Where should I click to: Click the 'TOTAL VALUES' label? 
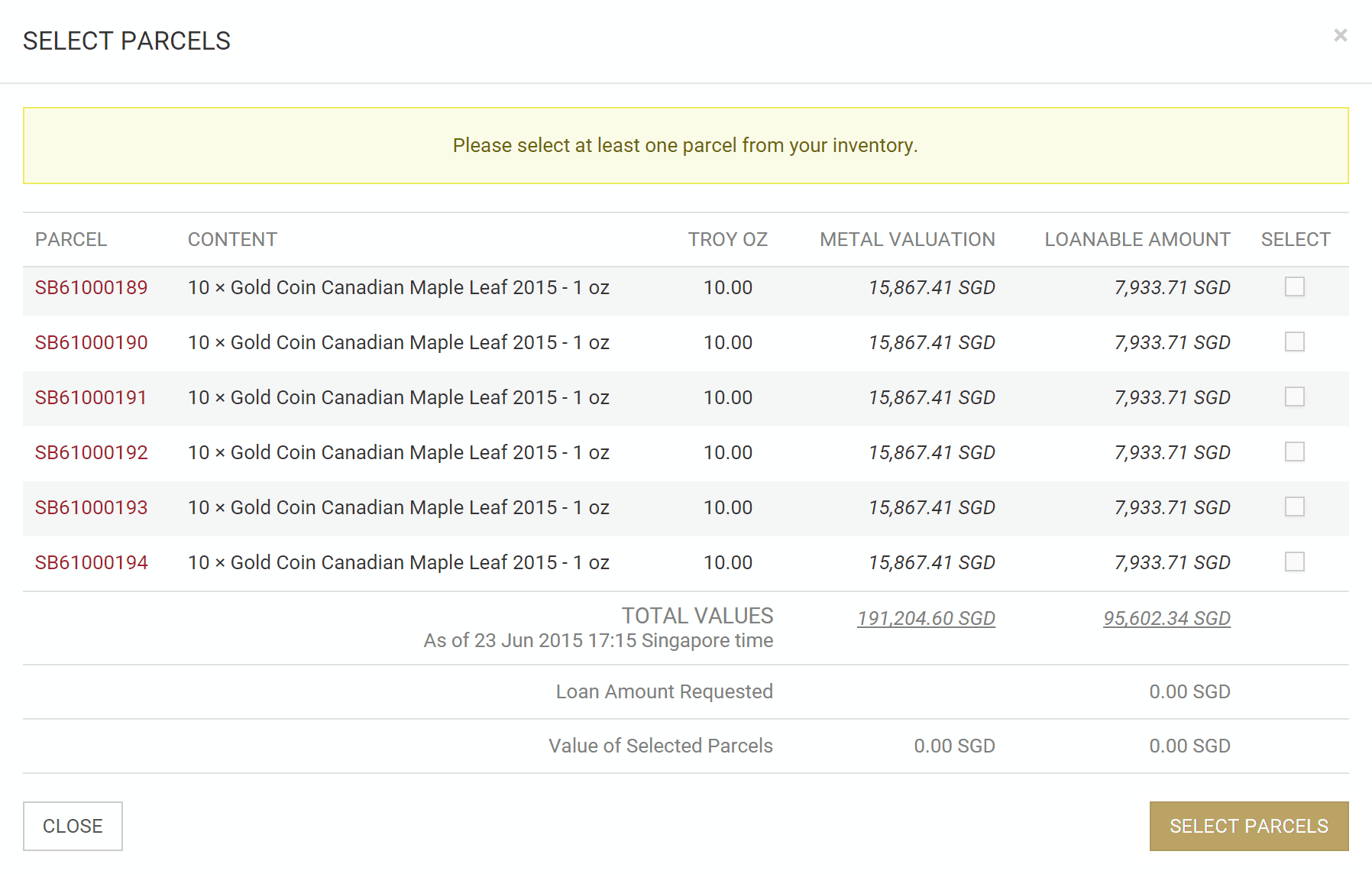pyautogui.click(x=697, y=616)
